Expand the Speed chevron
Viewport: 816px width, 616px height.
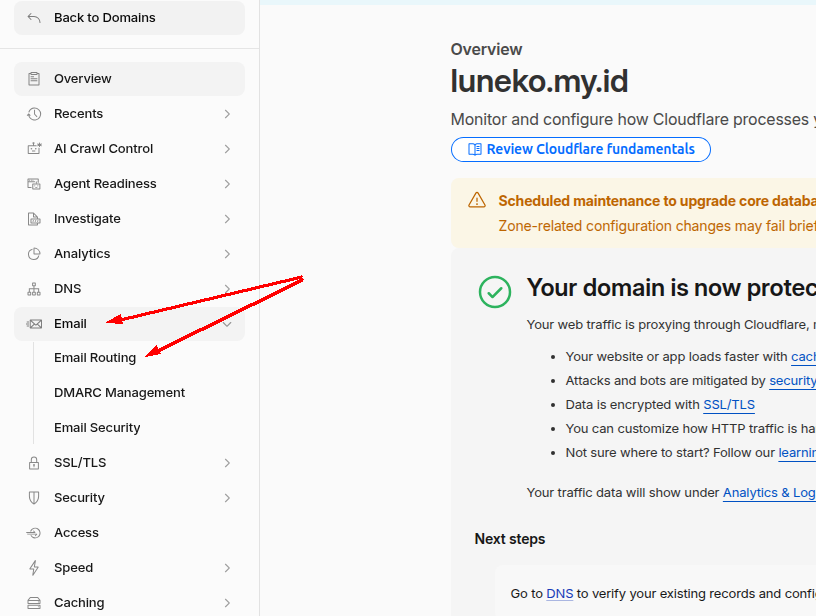click(x=227, y=568)
